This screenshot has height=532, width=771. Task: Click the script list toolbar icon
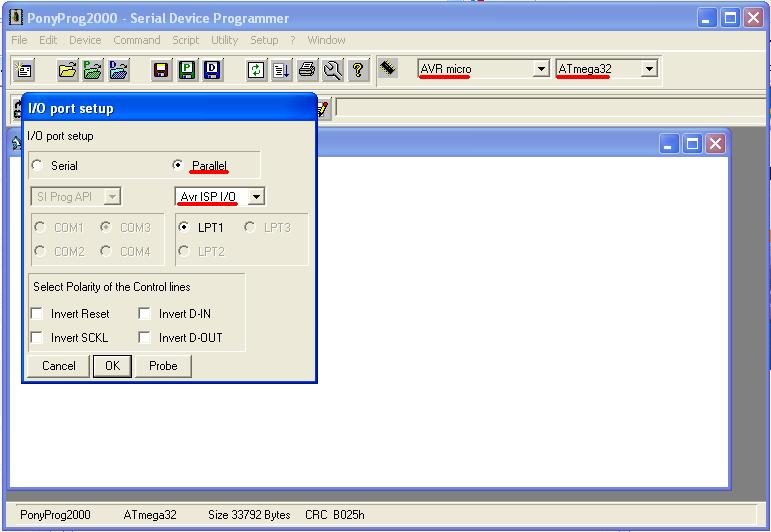(281, 70)
